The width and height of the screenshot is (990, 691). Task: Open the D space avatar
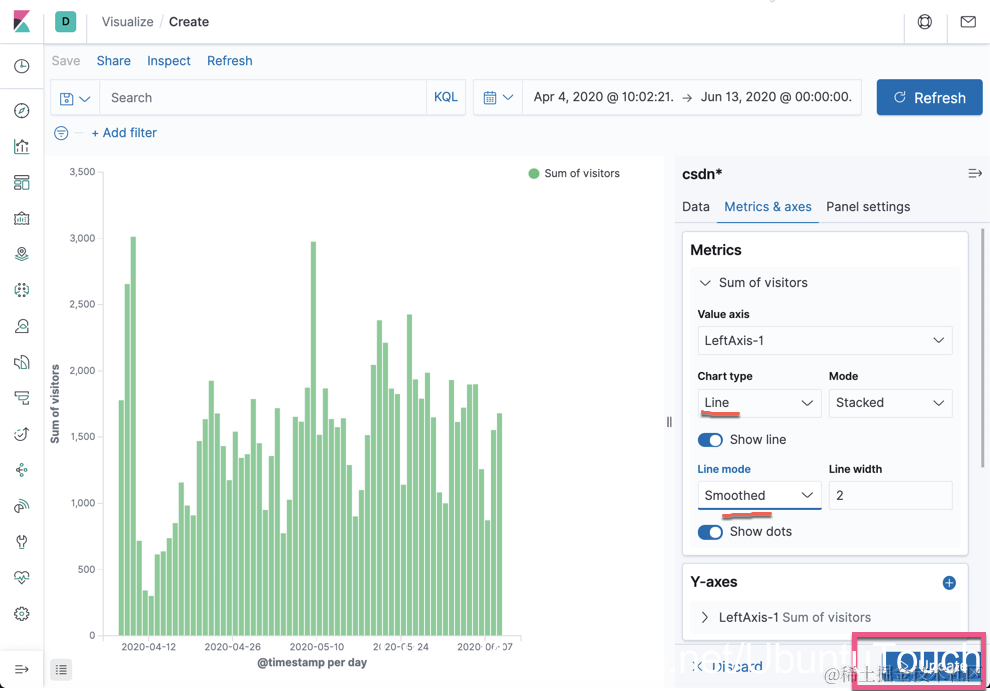pyautogui.click(x=66, y=21)
